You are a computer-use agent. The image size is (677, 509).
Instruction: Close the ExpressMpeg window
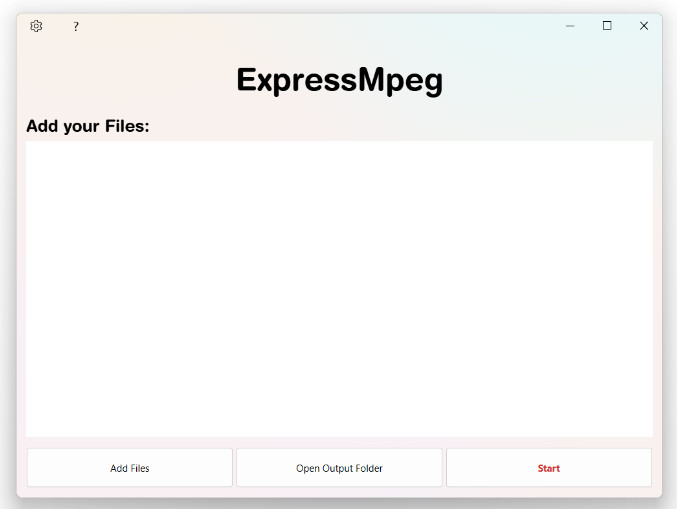[x=644, y=26]
